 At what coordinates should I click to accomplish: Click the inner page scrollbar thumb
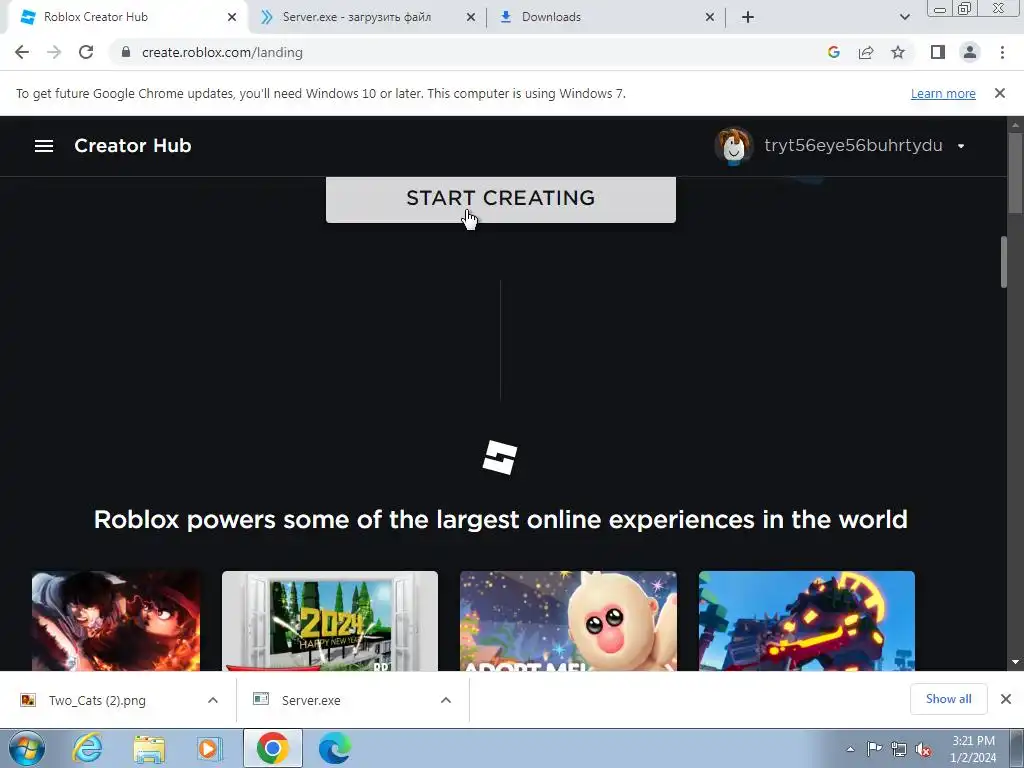(1004, 261)
